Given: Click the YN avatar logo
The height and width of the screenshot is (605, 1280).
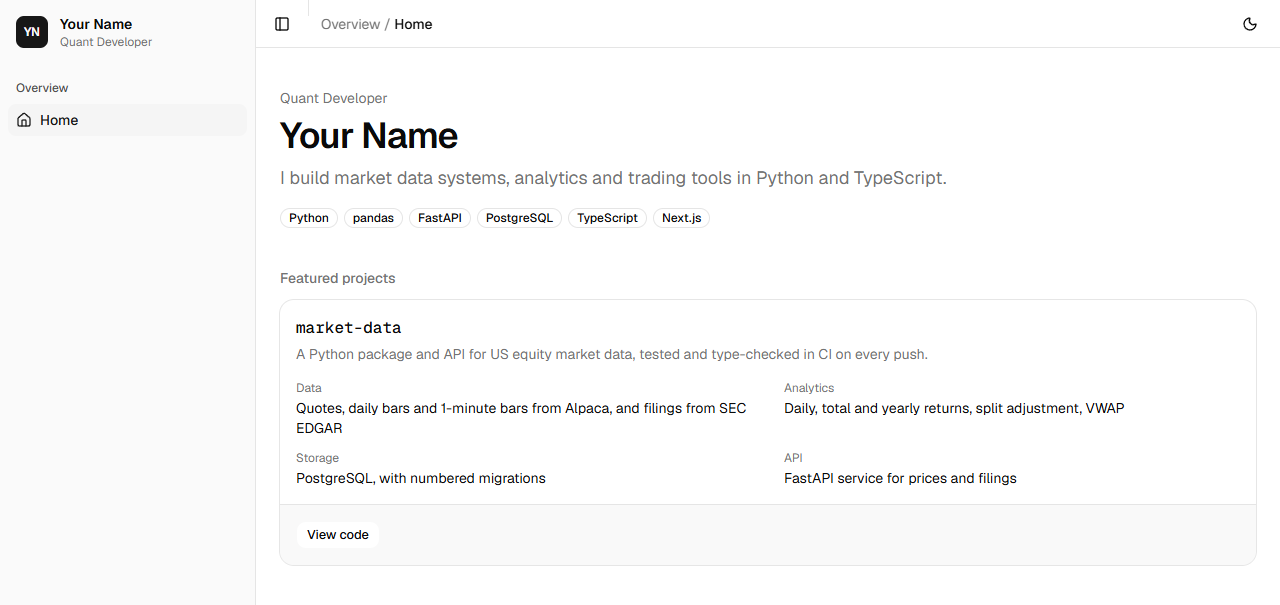Looking at the screenshot, I should 32,32.
